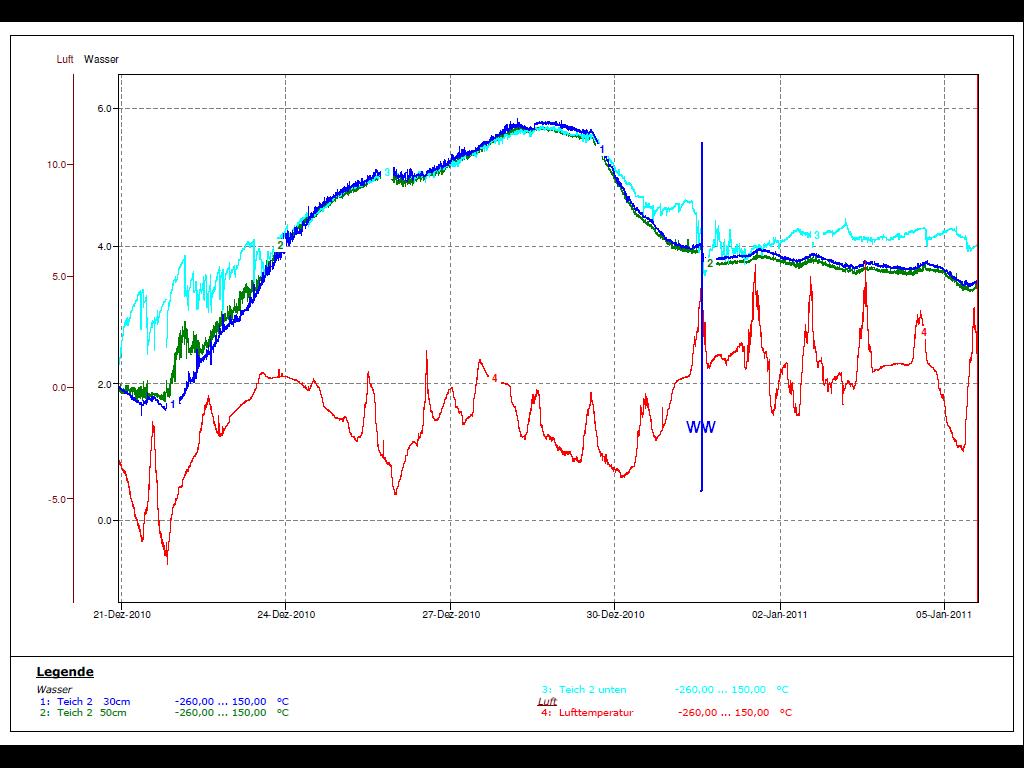This screenshot has width=1024, height=768.
Task: Click the 10.0 value on Luft axis
Action: (x=58, y=165)
